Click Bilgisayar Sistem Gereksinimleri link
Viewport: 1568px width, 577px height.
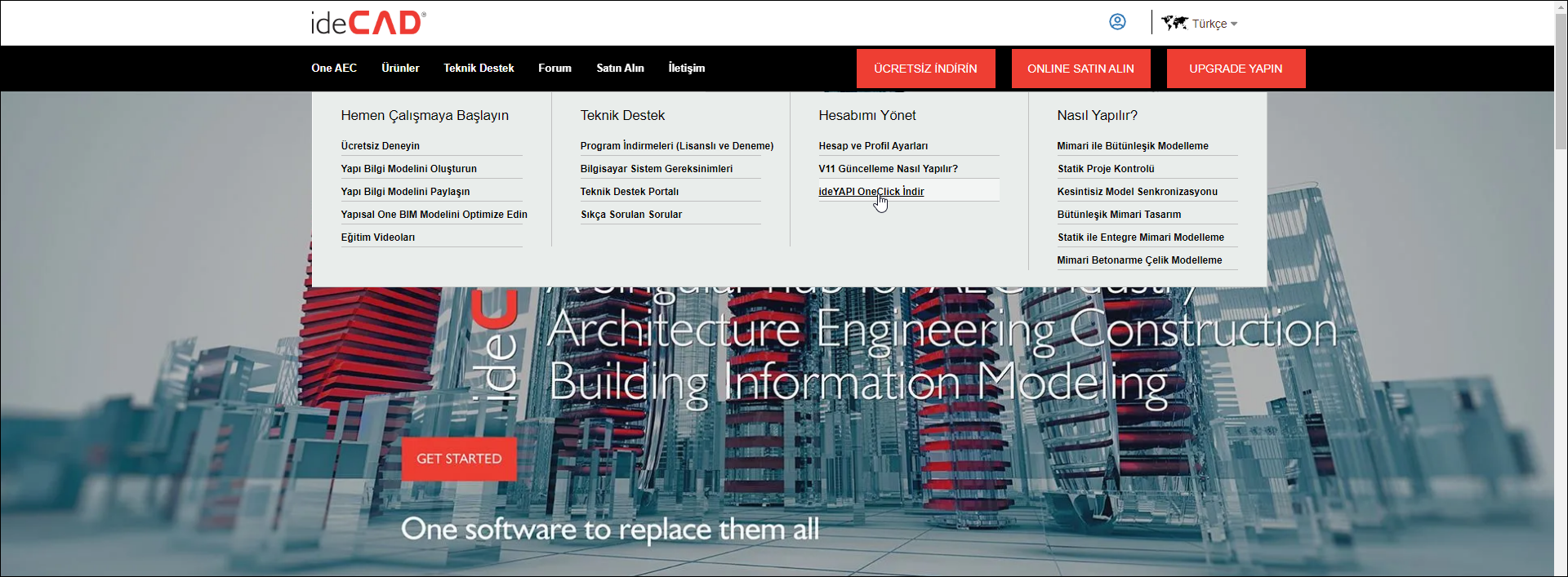(657, 169)
